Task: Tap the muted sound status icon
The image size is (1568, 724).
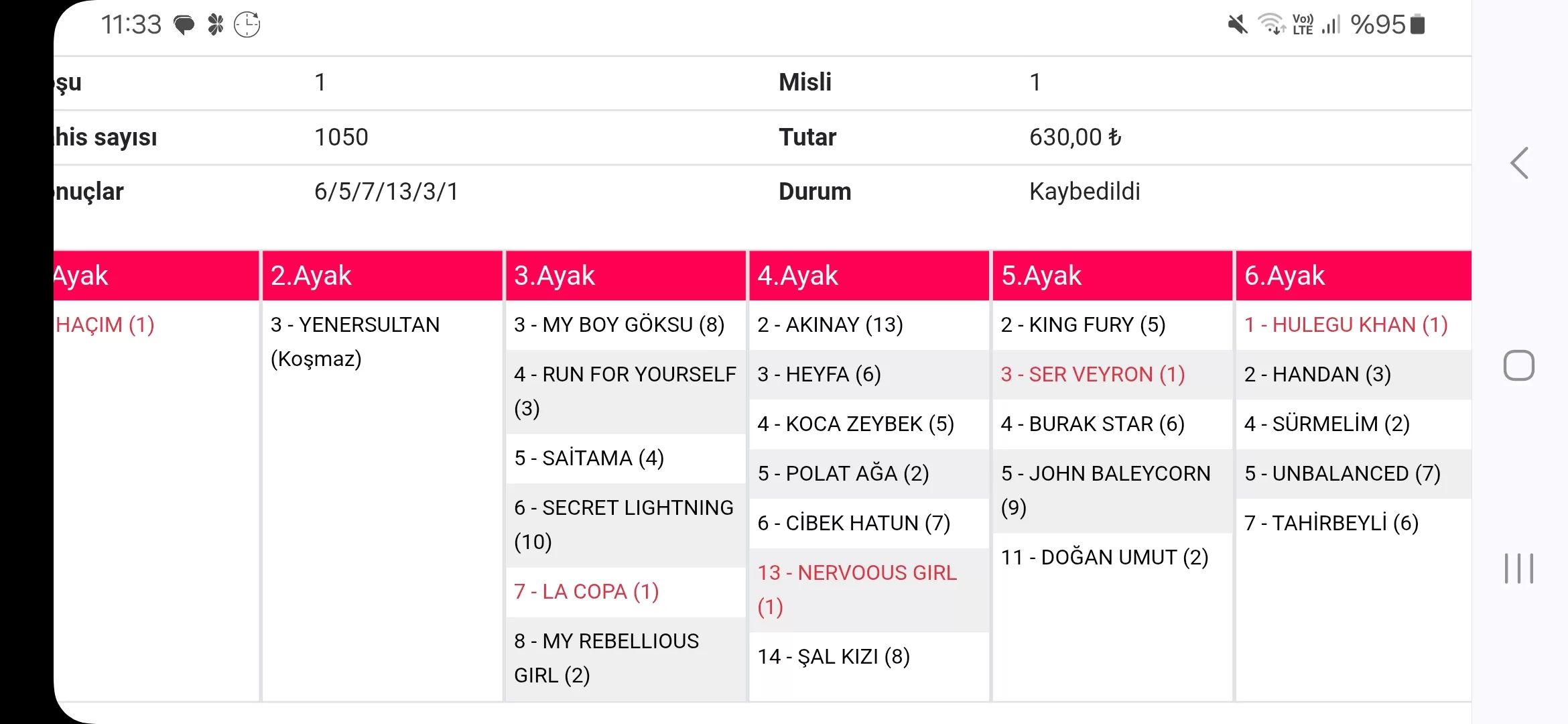Action: point(1237,25)
